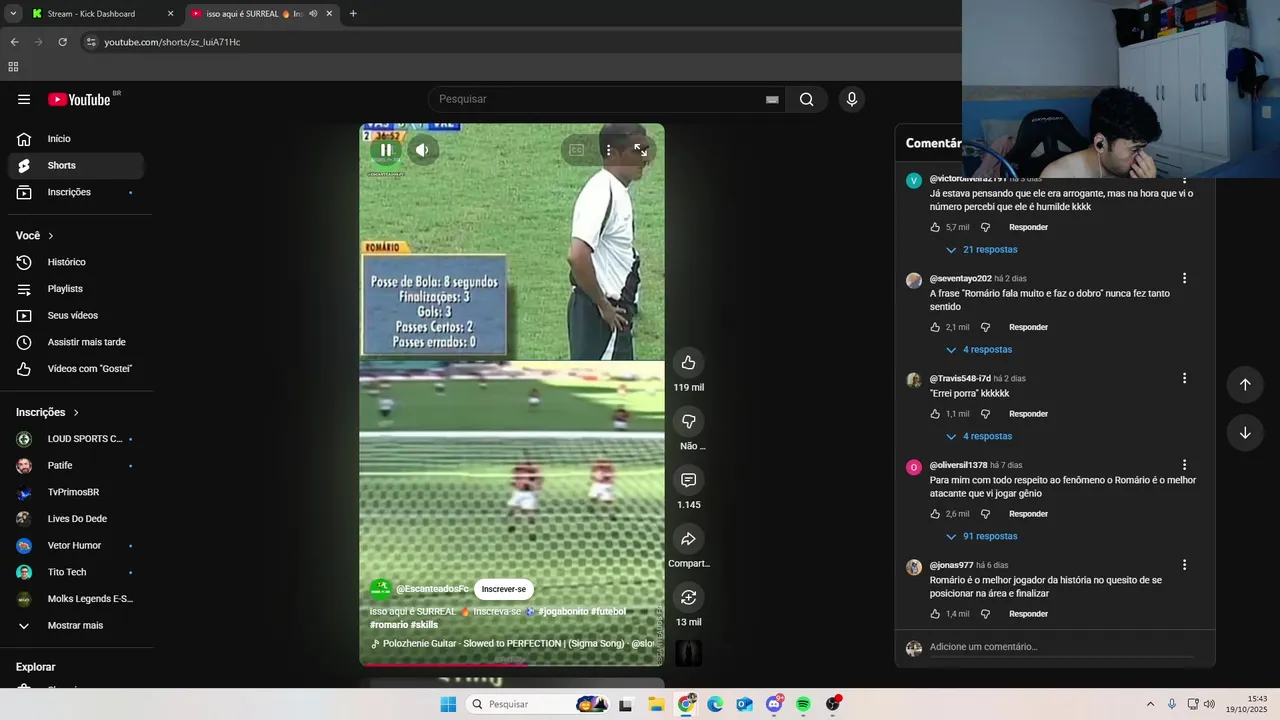
Task: Open options menu for @jonas977 comment
Action: [x=1184, y=565]
